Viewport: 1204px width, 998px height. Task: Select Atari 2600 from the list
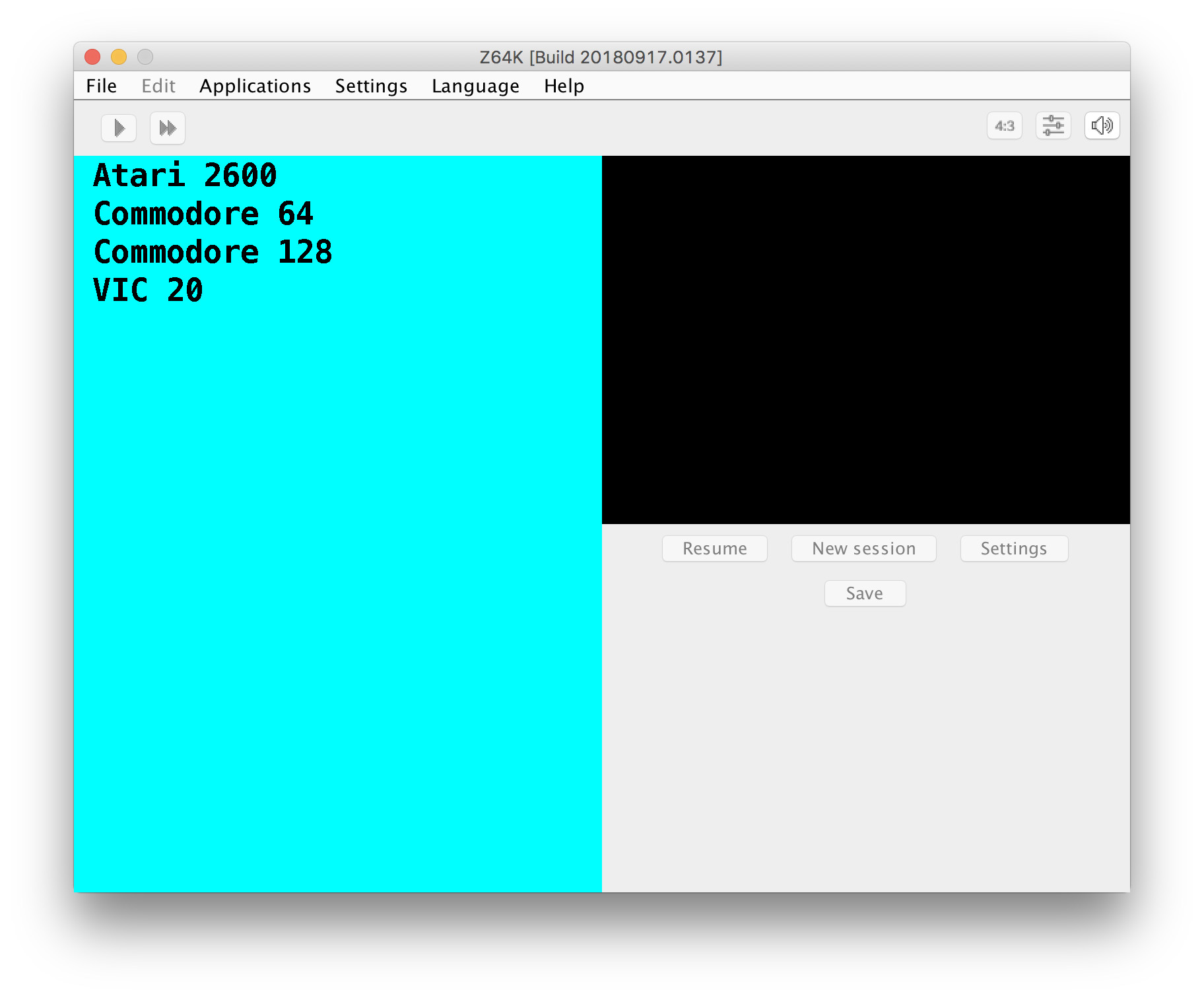tap(185, 176)
